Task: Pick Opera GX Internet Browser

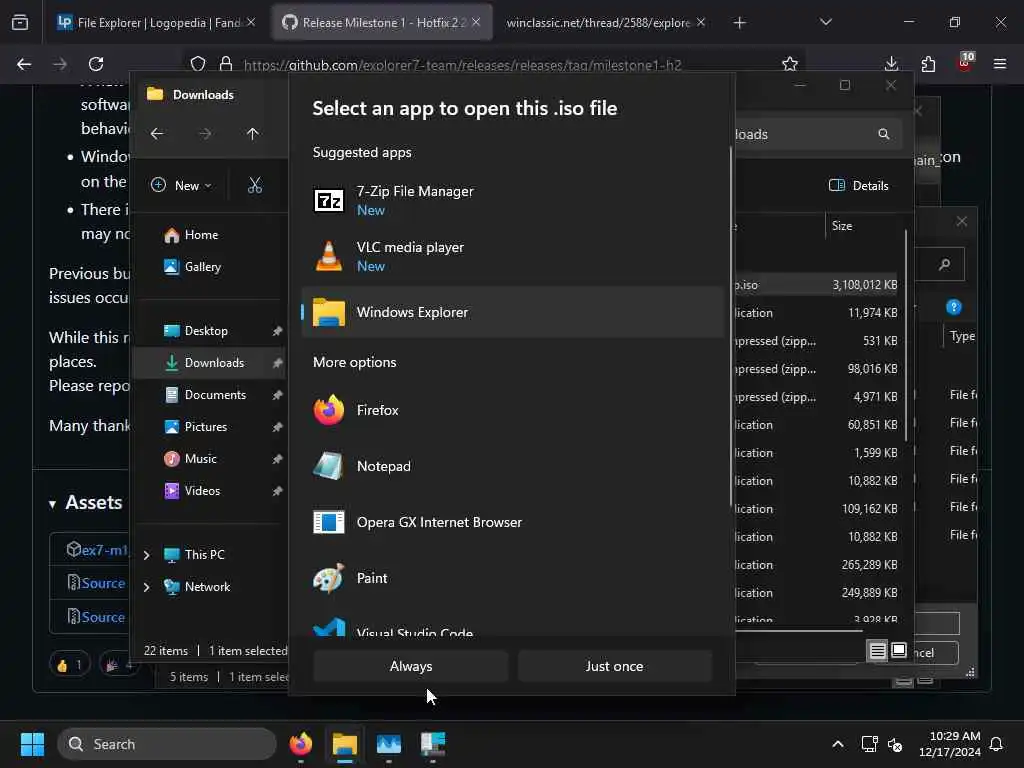Action: tap(513, 522)
